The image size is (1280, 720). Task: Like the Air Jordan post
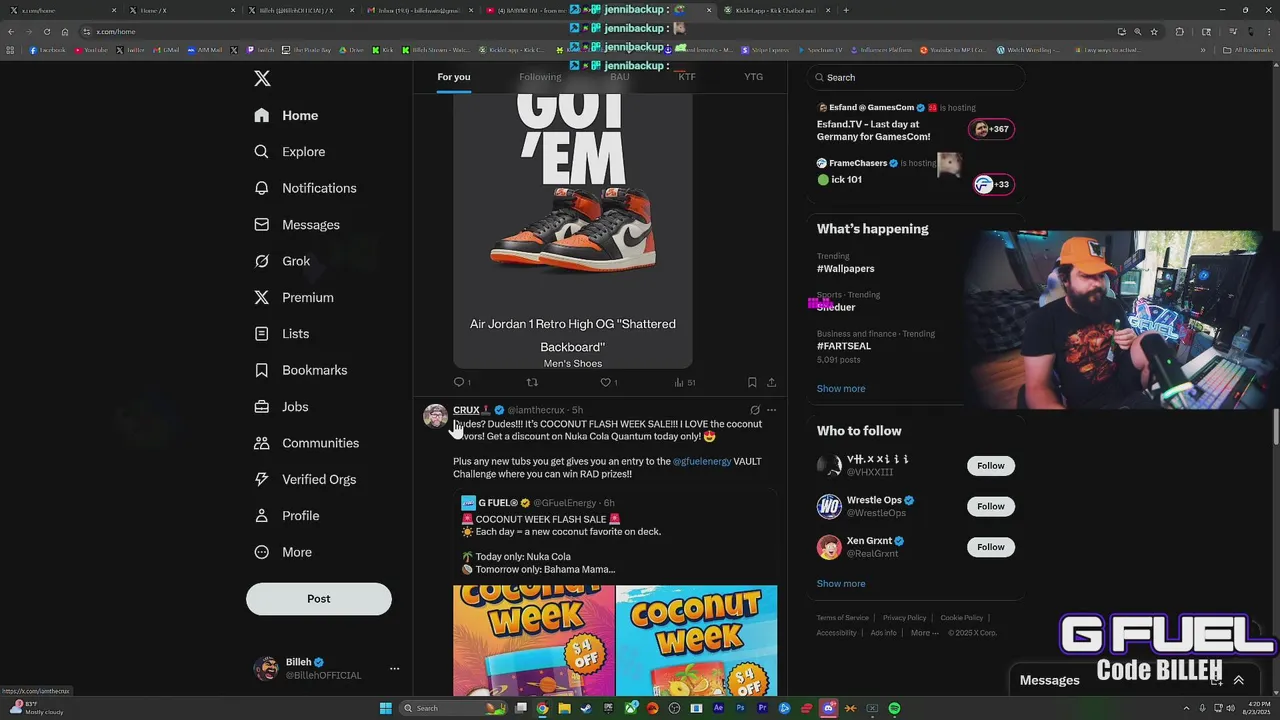[605, 382]
